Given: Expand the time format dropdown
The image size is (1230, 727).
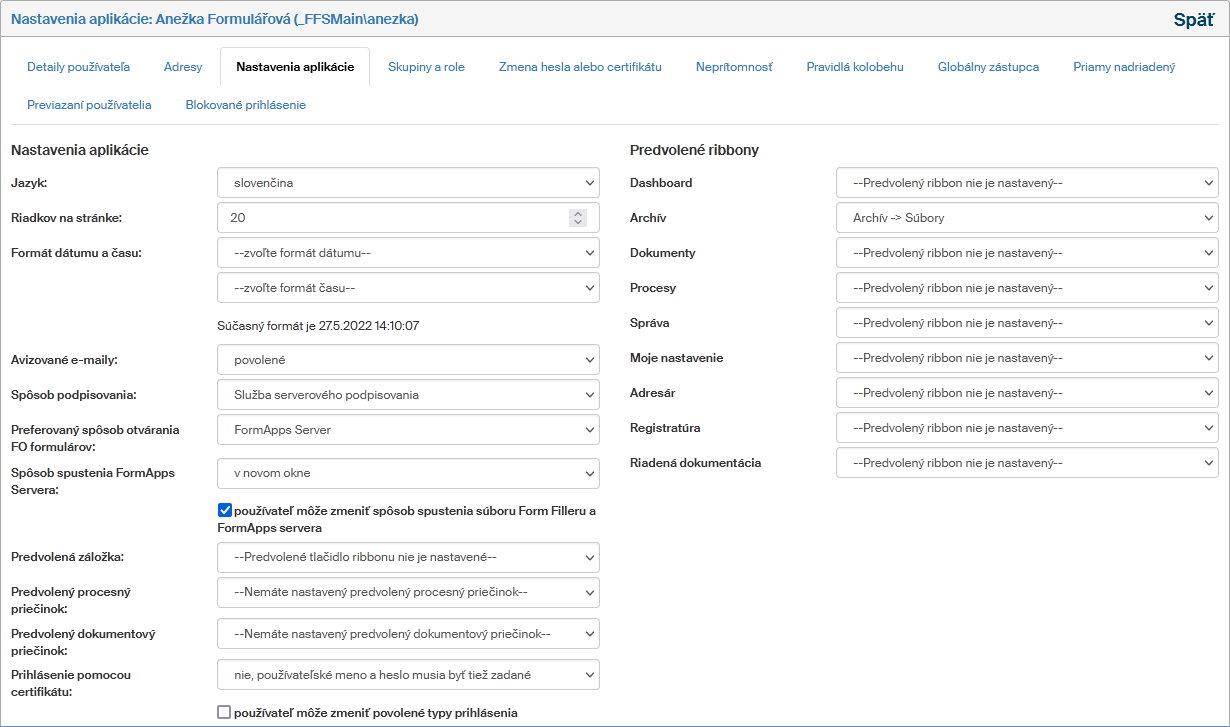Looking at the screenshot, I should [408, 288].
